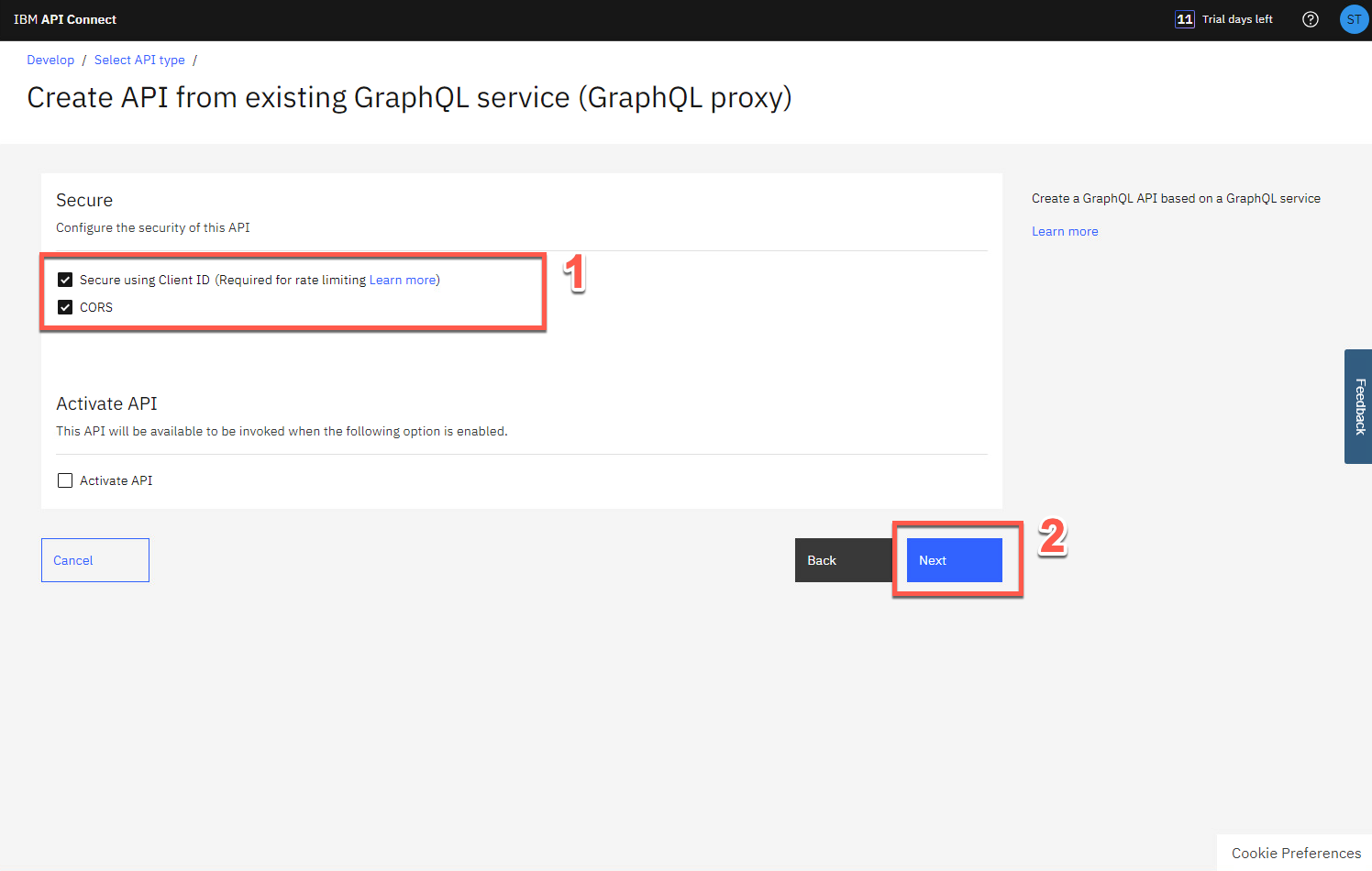Go to Develop breadcrumb
Screen dimensions: 1372x871
[x=50, y=60]
